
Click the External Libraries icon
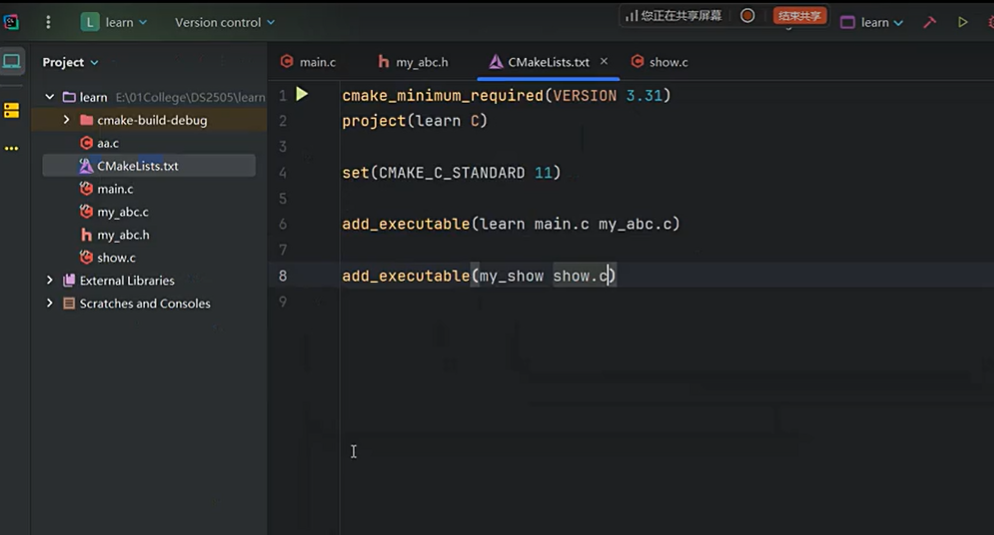click(x=69, y=280)
